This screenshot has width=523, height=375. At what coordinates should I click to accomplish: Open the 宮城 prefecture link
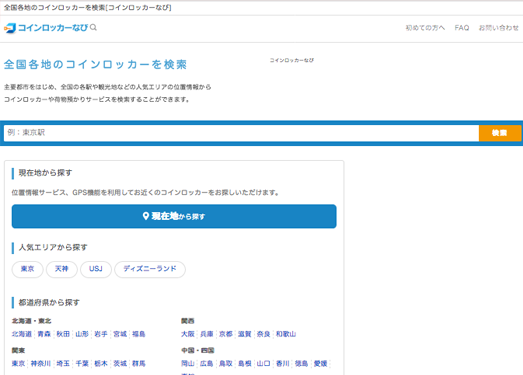pos(120,334)
